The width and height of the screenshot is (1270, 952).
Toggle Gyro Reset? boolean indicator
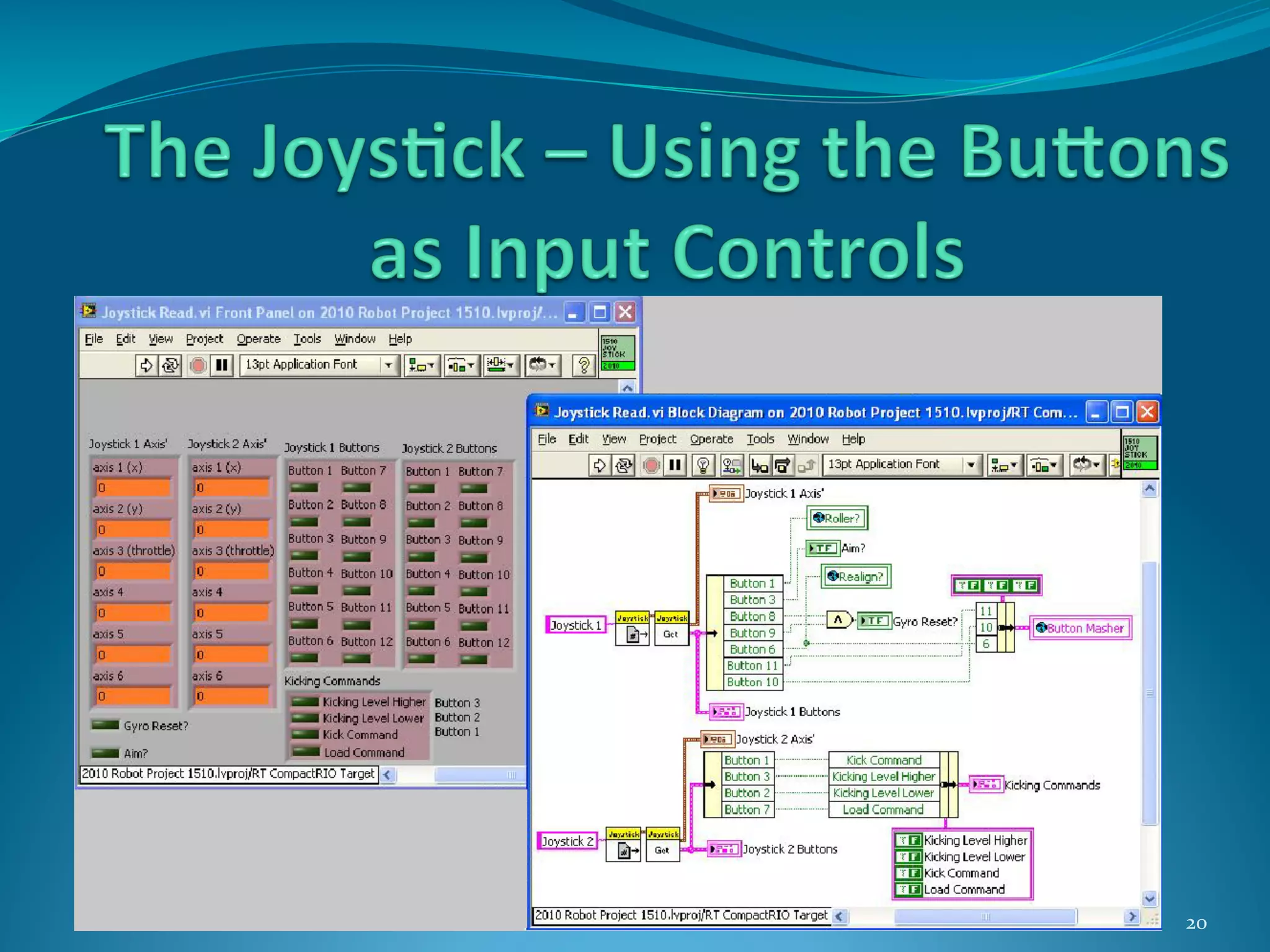tap(105, 725)
